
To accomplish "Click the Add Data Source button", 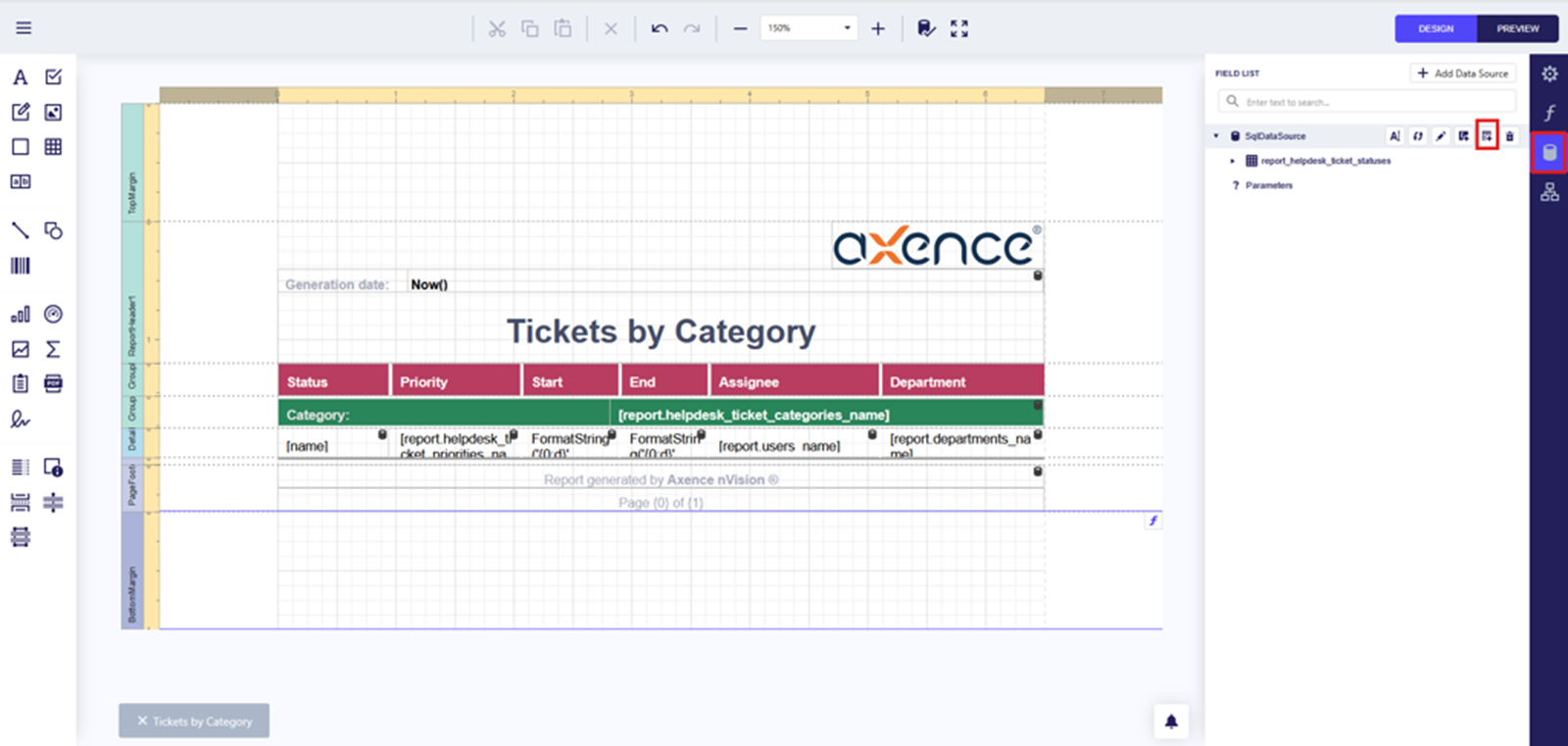I will tap(1462, 74).
